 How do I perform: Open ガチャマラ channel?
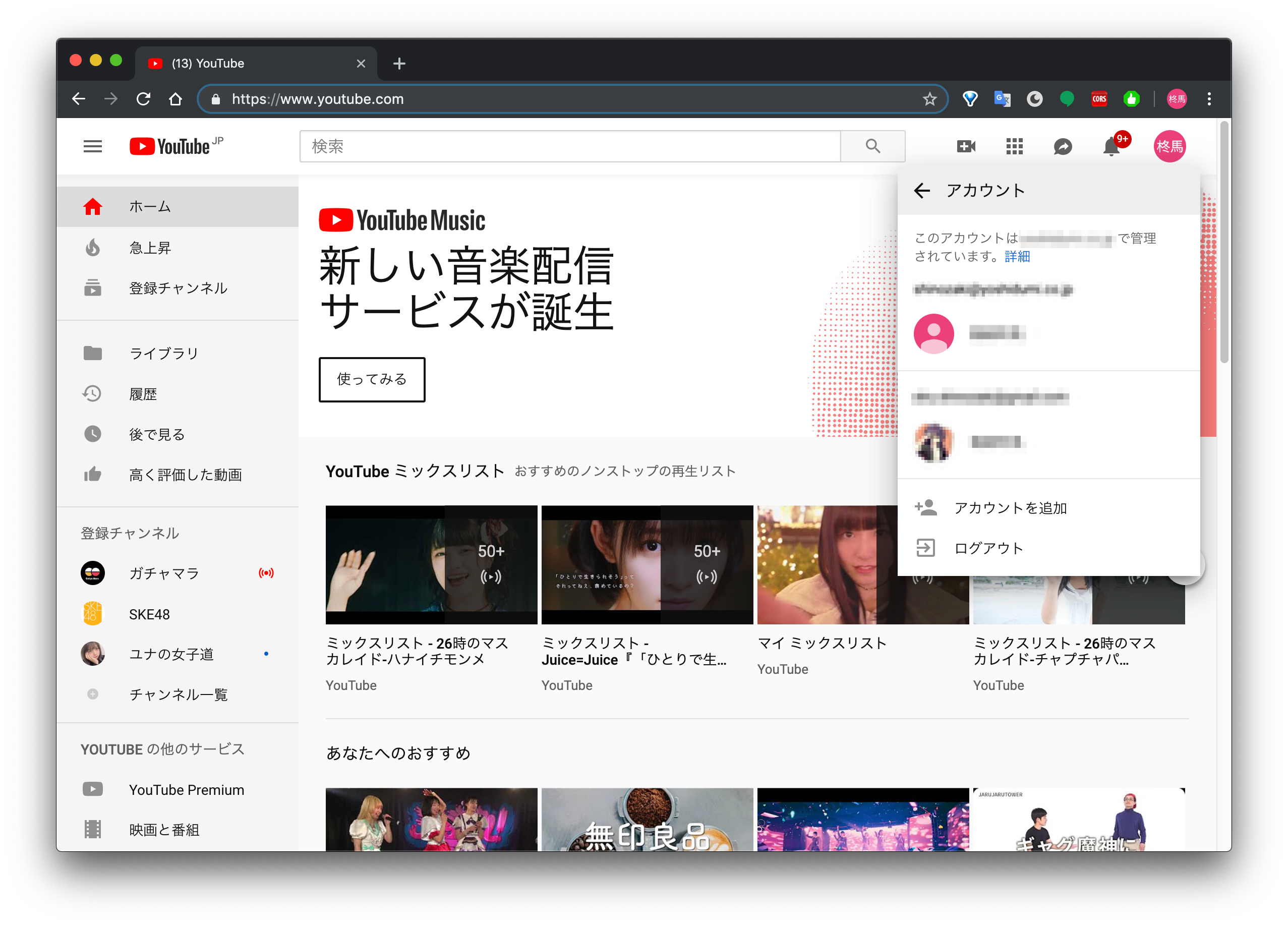[178, 573]
